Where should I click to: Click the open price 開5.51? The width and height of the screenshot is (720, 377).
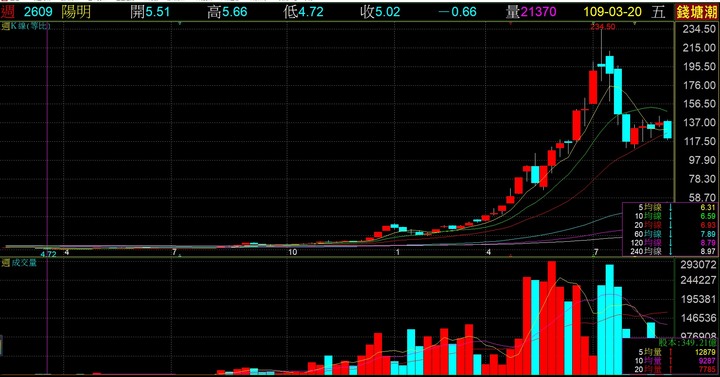pyautogui.click(x=150, y=12)
